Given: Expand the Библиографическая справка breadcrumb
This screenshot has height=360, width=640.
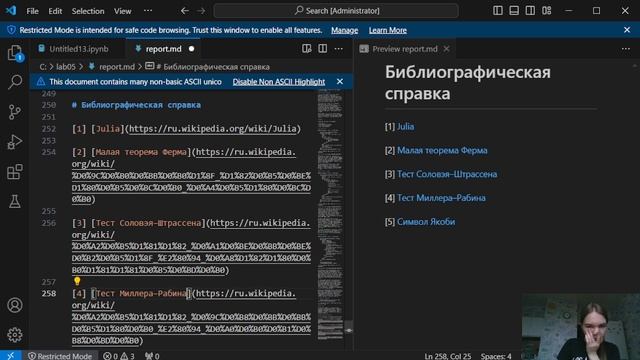Looking at the screenshot, I should tap(212, 67).
